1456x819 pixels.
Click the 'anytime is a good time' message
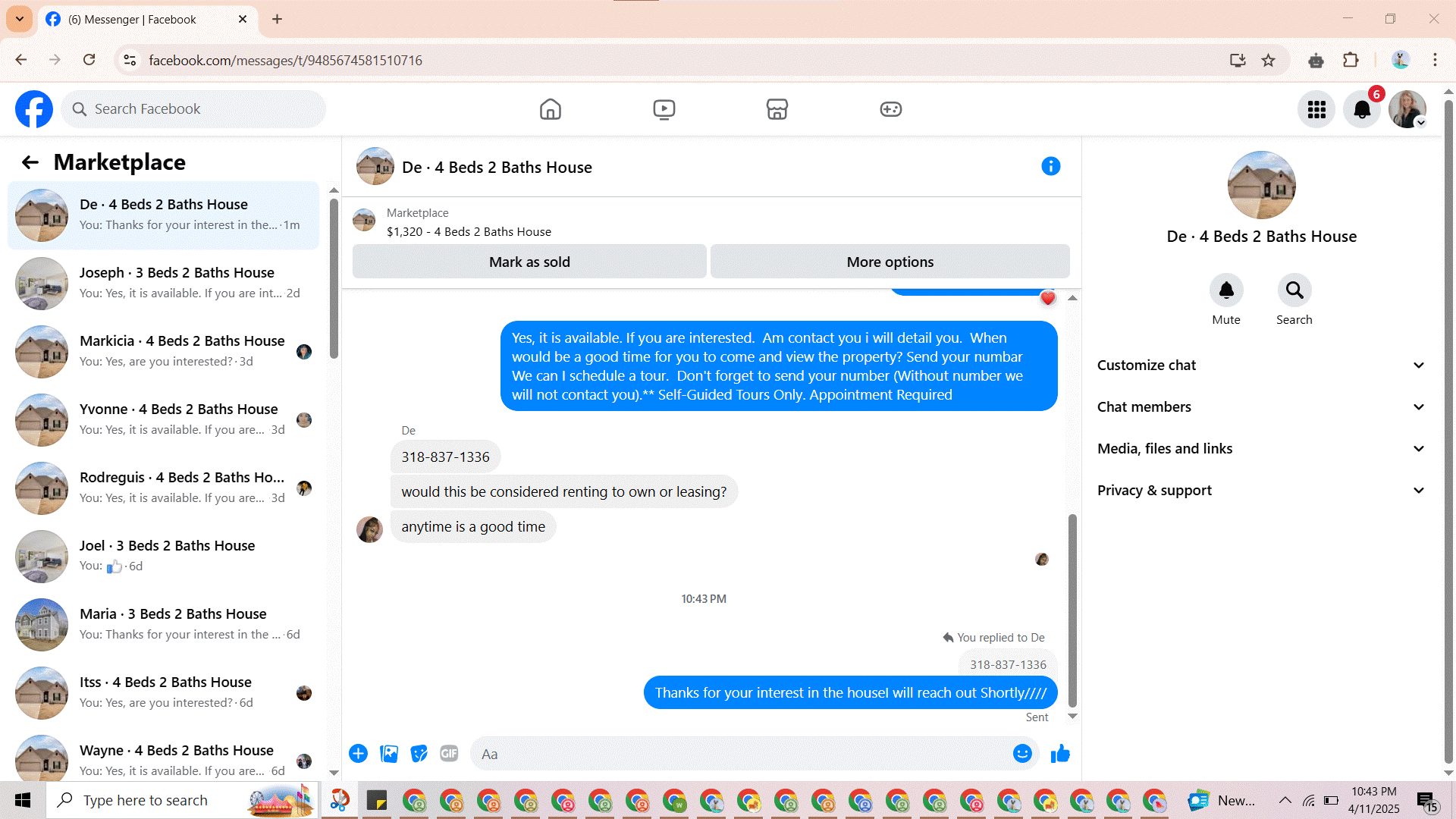(x=473, y=527)
